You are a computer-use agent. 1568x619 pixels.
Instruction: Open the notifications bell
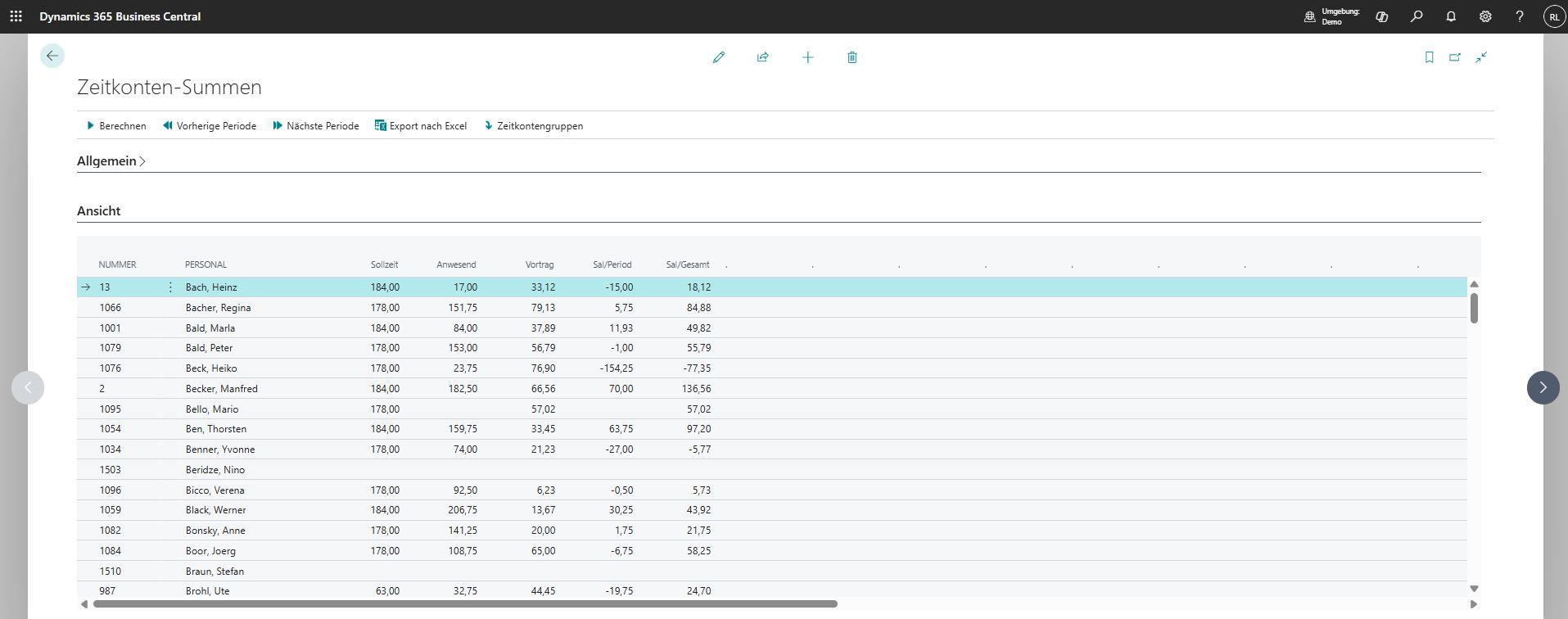[x=1451, y=16]
